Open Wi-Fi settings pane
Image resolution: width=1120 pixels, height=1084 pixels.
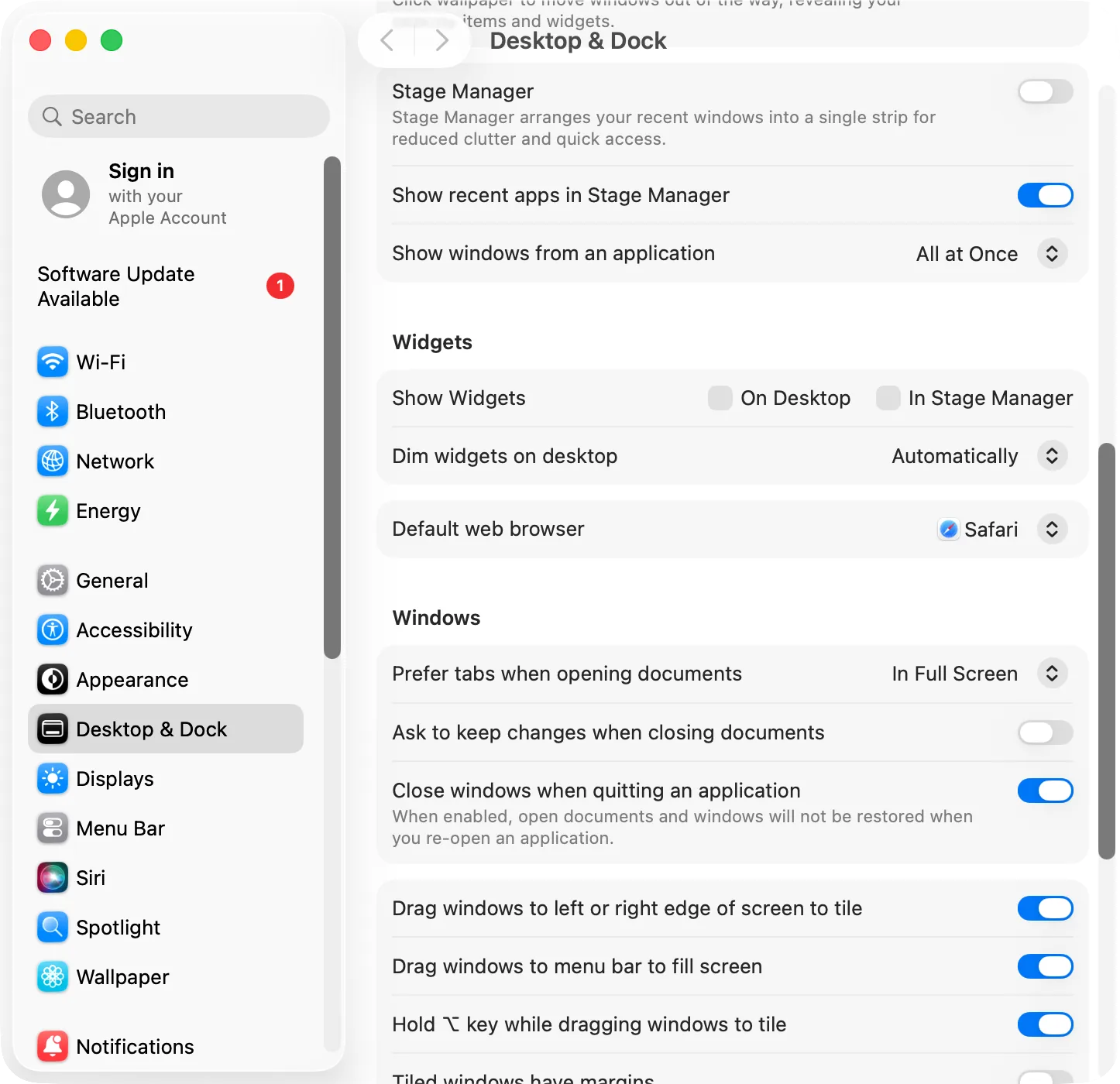click(x=166, y=362)
